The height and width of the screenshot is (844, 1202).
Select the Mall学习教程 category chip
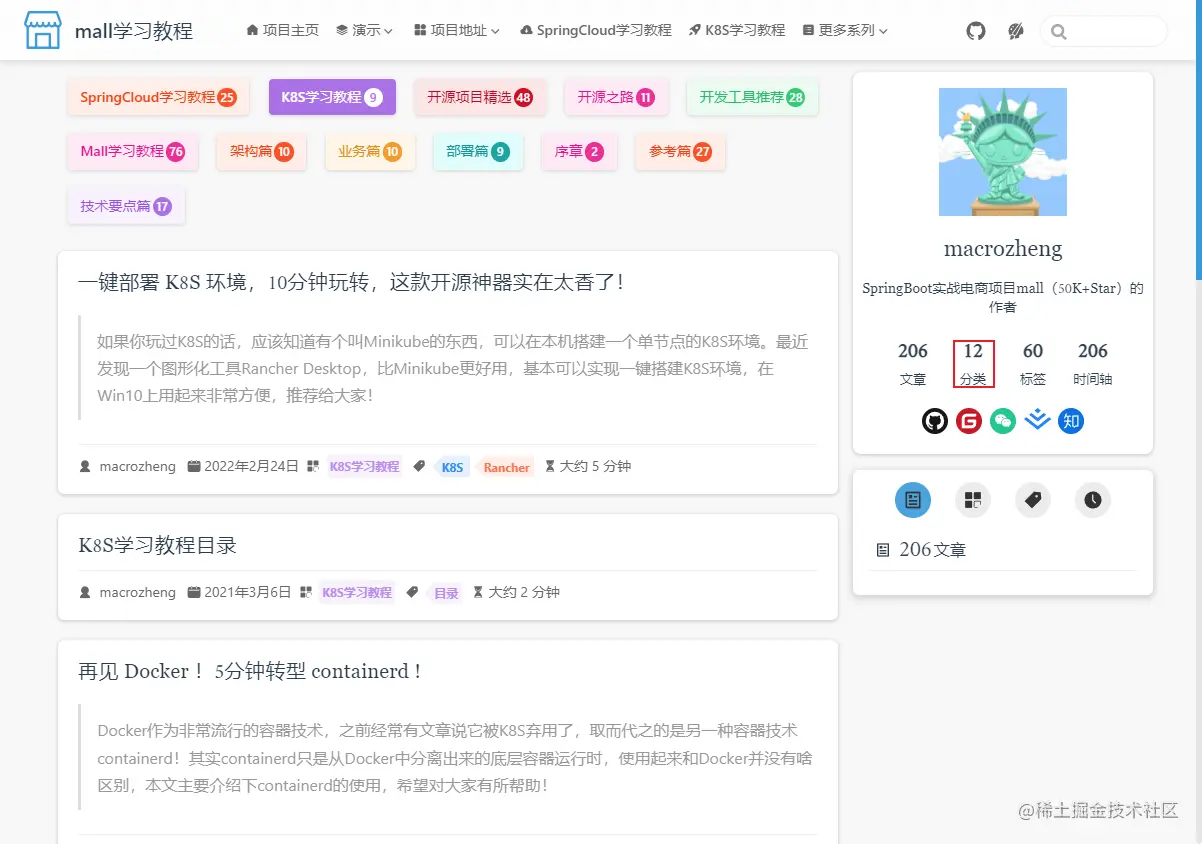pyautogui.click(x=133, y=151)
